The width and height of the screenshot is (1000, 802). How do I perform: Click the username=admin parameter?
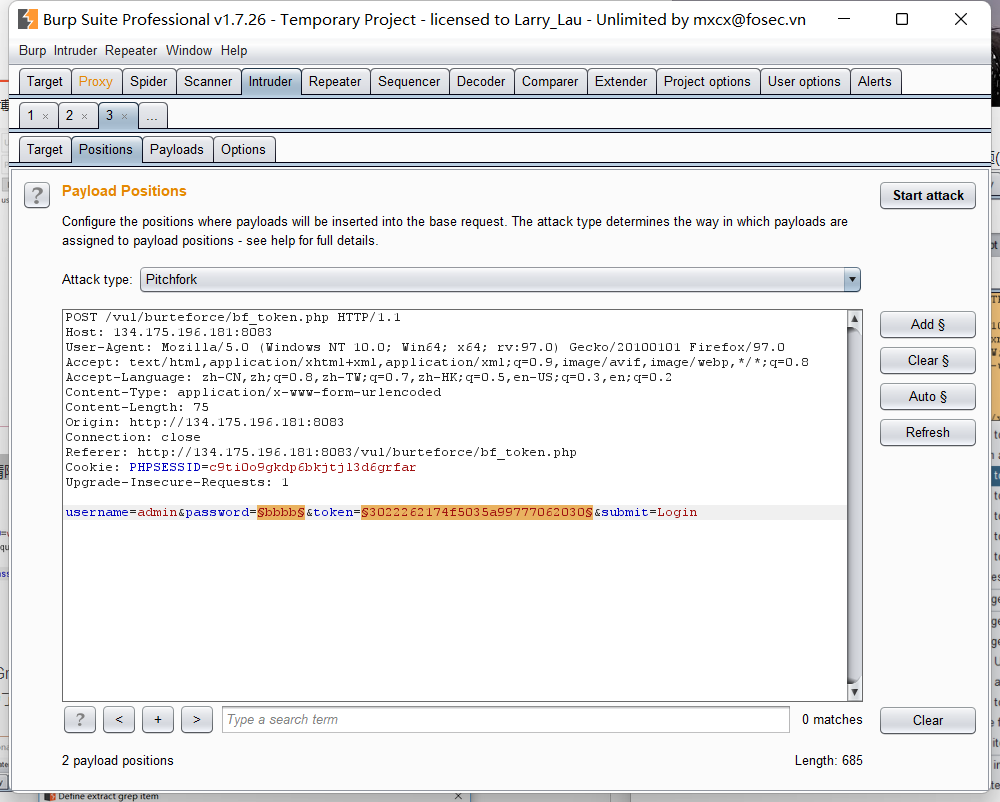coord(121,513)
